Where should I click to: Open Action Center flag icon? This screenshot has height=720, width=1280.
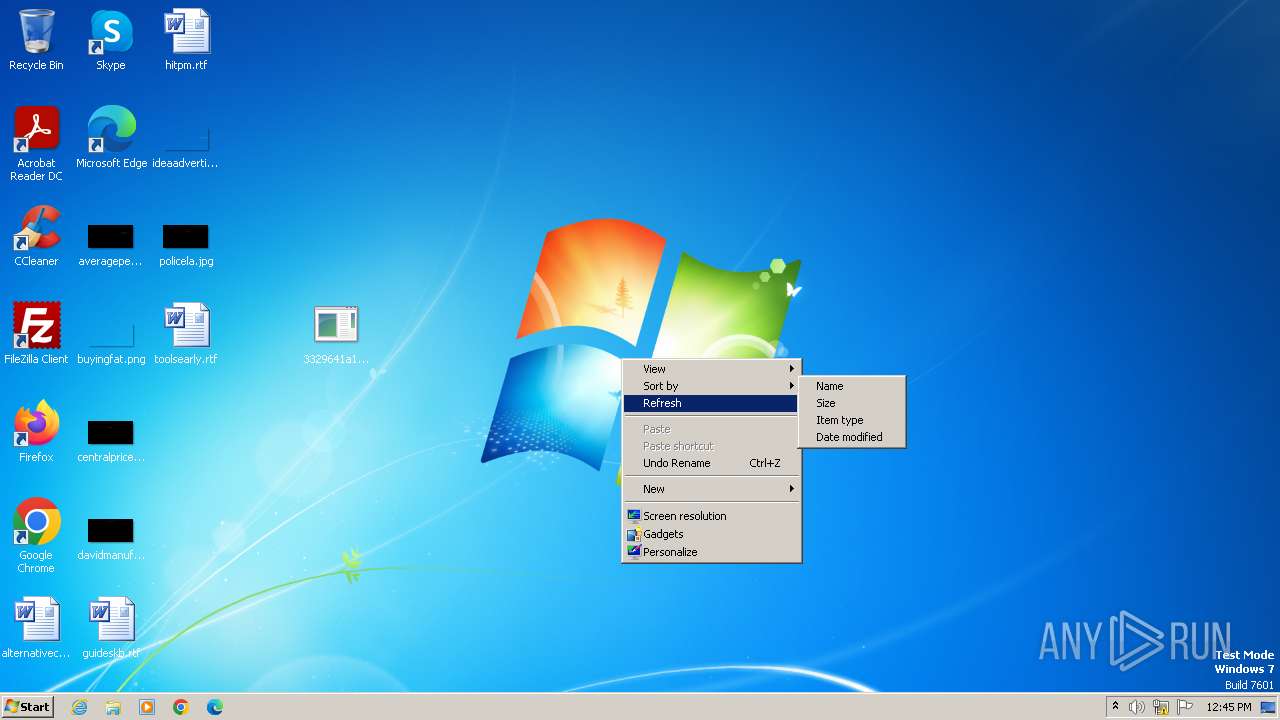[1185, 707]
